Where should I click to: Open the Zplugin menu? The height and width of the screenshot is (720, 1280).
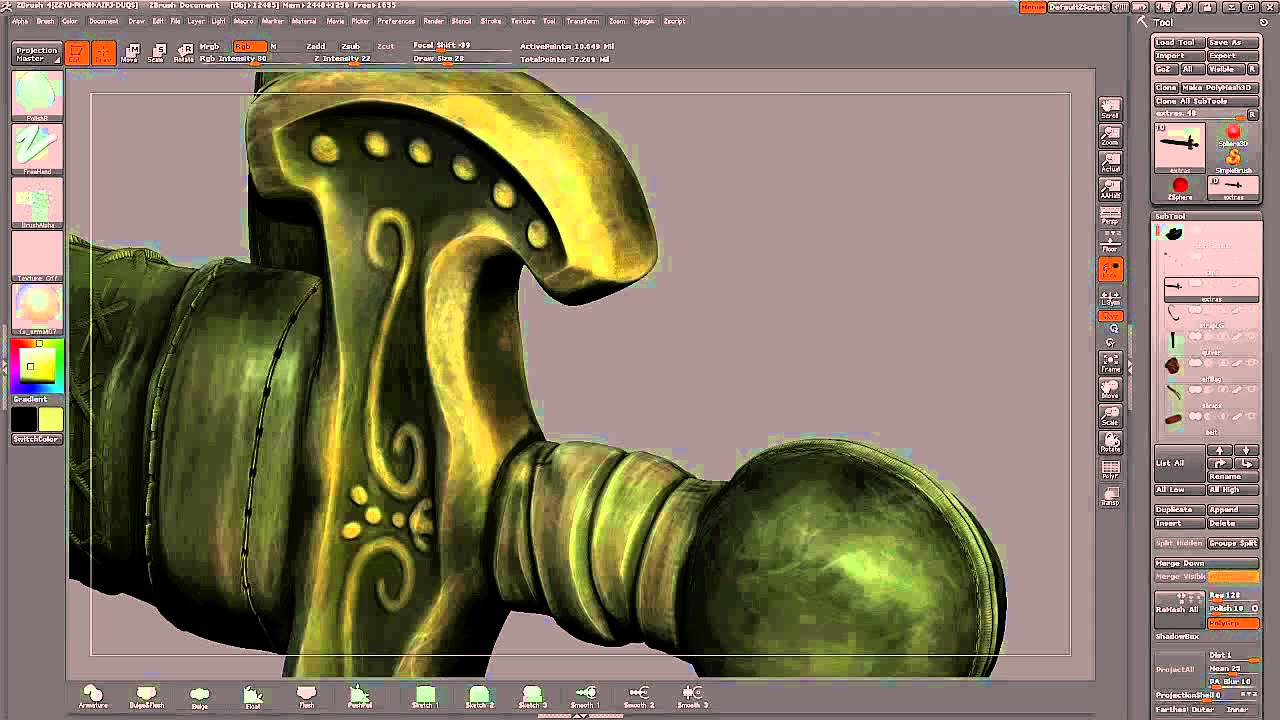point(644,21)
